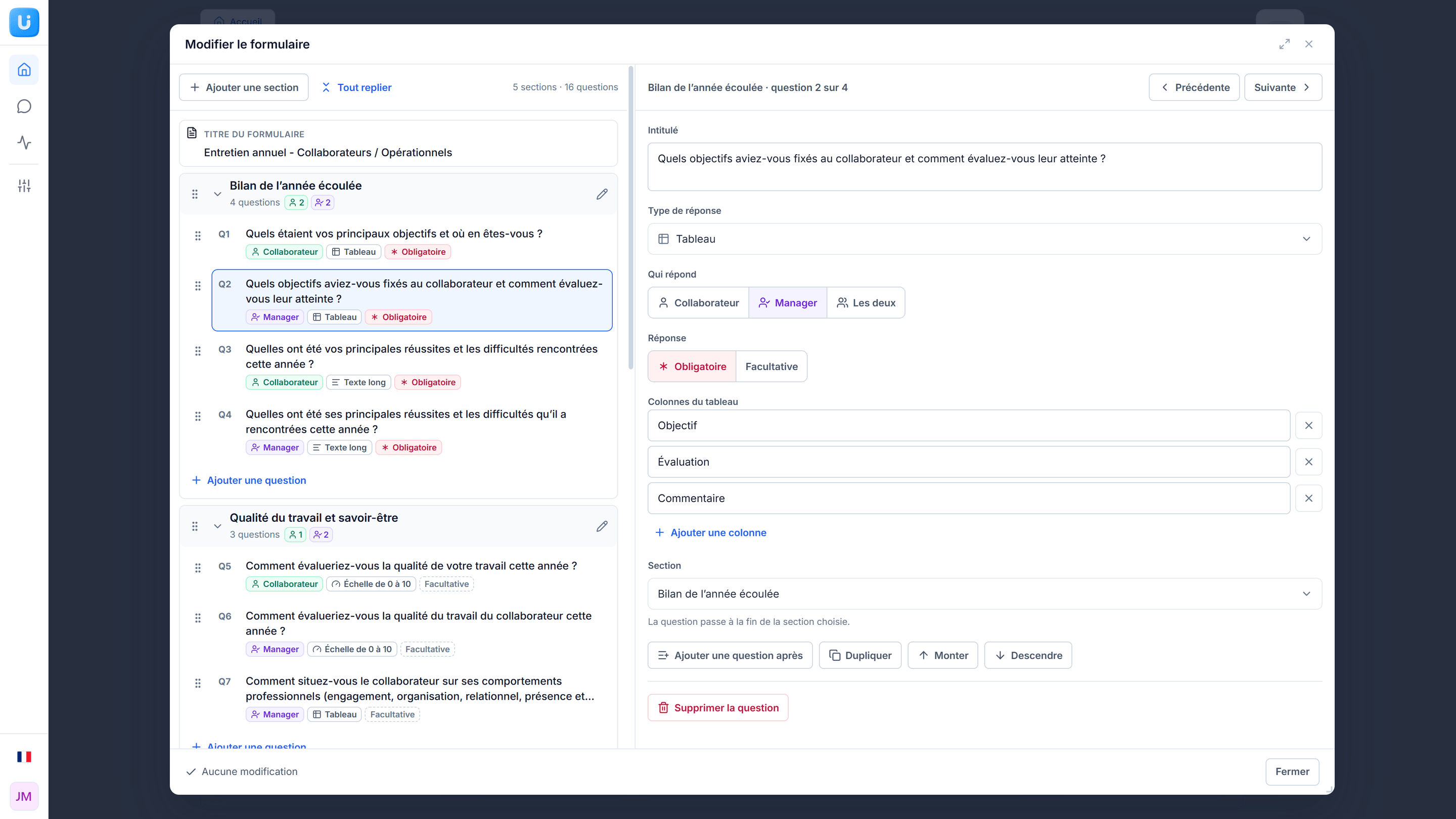
Task: Open the Type de réponse Tableau dropdown
Action: (x=985, y=239)
